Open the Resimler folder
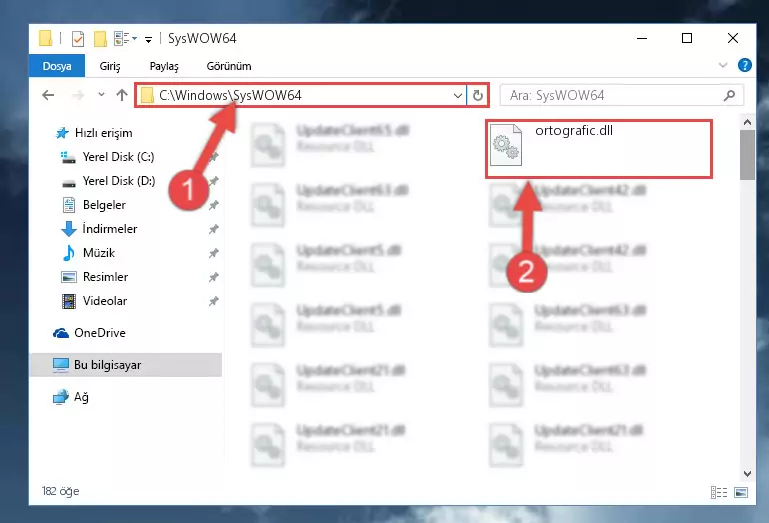 coord(95,277)
